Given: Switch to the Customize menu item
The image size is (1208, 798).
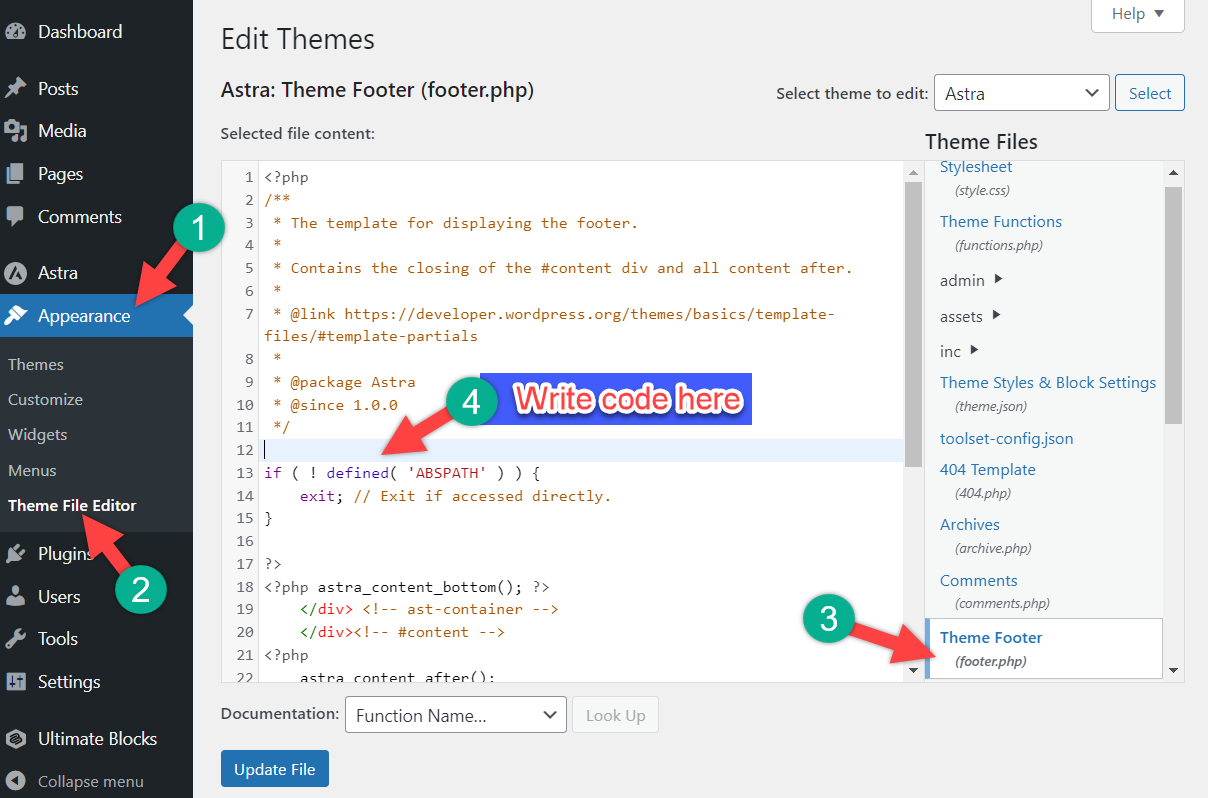Looking at the screenshot, I should click(43, 399).
